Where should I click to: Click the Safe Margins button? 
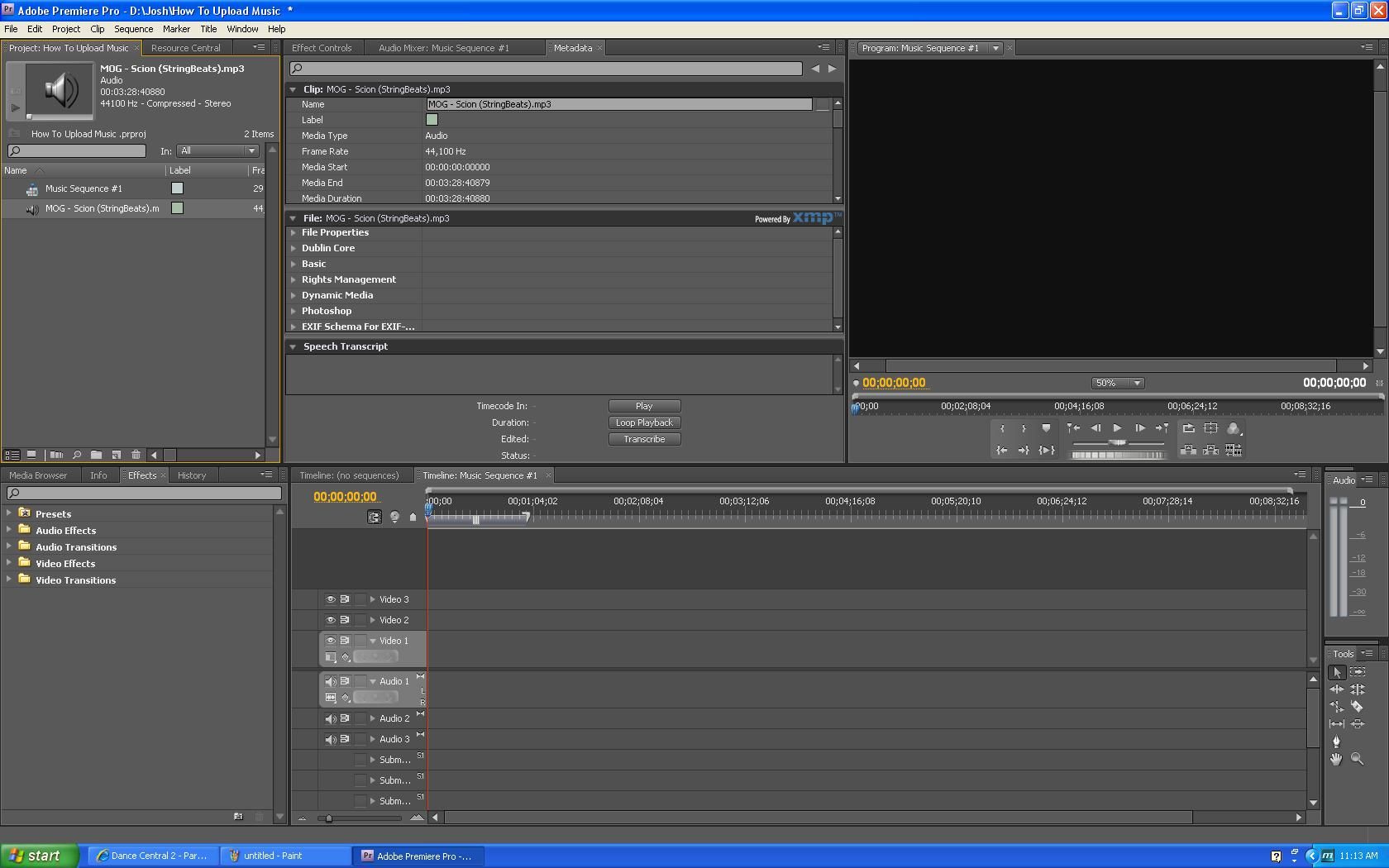1210,428
